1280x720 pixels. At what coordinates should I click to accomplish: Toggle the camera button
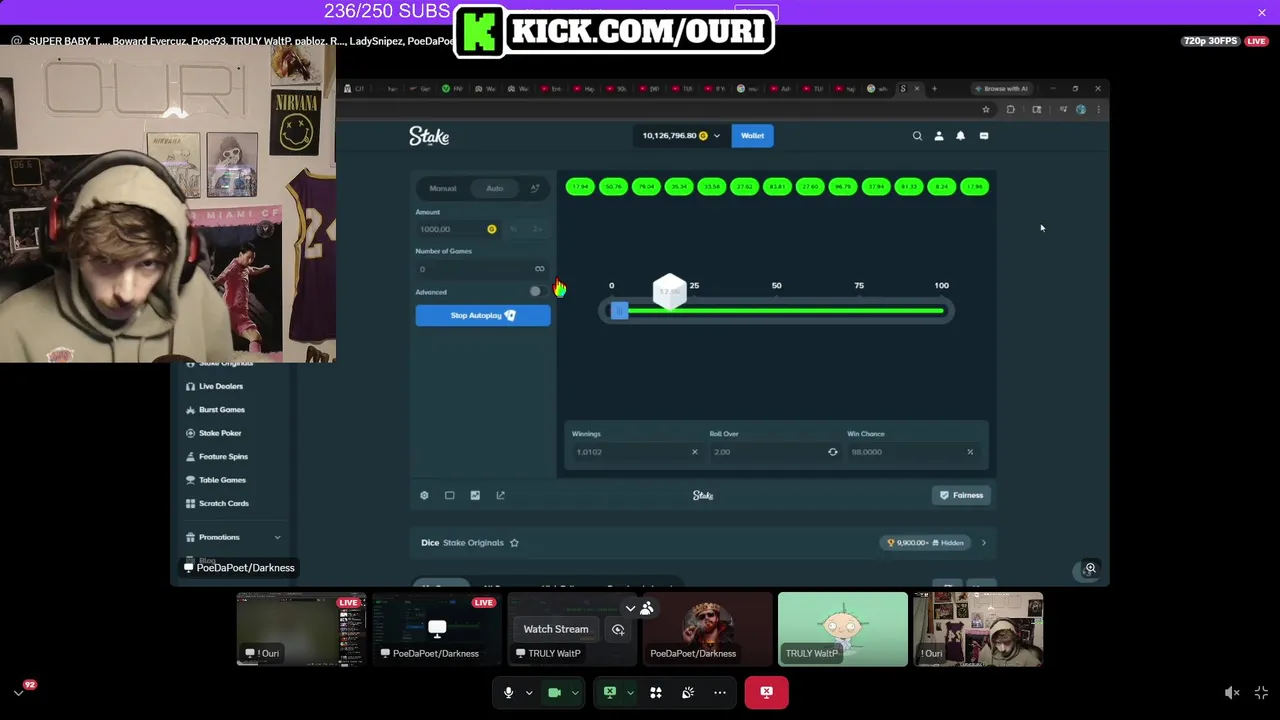point(554,692)
